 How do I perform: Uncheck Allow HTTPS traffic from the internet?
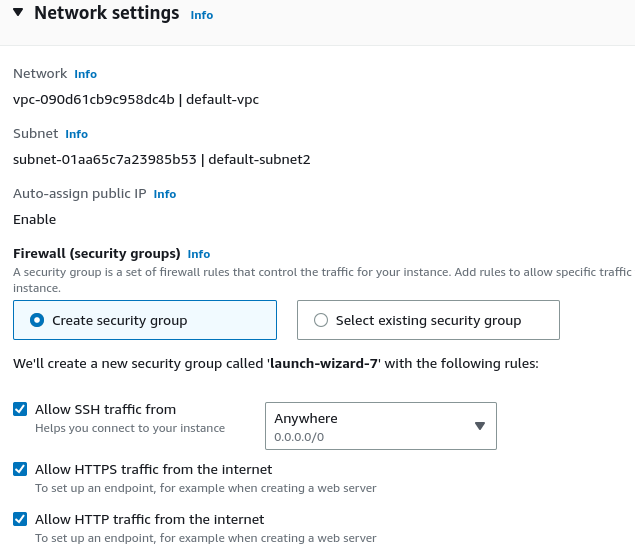coord(20,469)
